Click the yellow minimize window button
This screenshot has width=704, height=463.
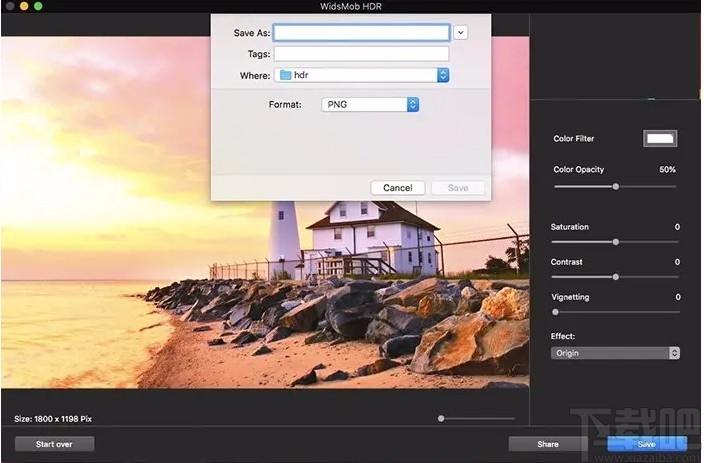(24, 6)
